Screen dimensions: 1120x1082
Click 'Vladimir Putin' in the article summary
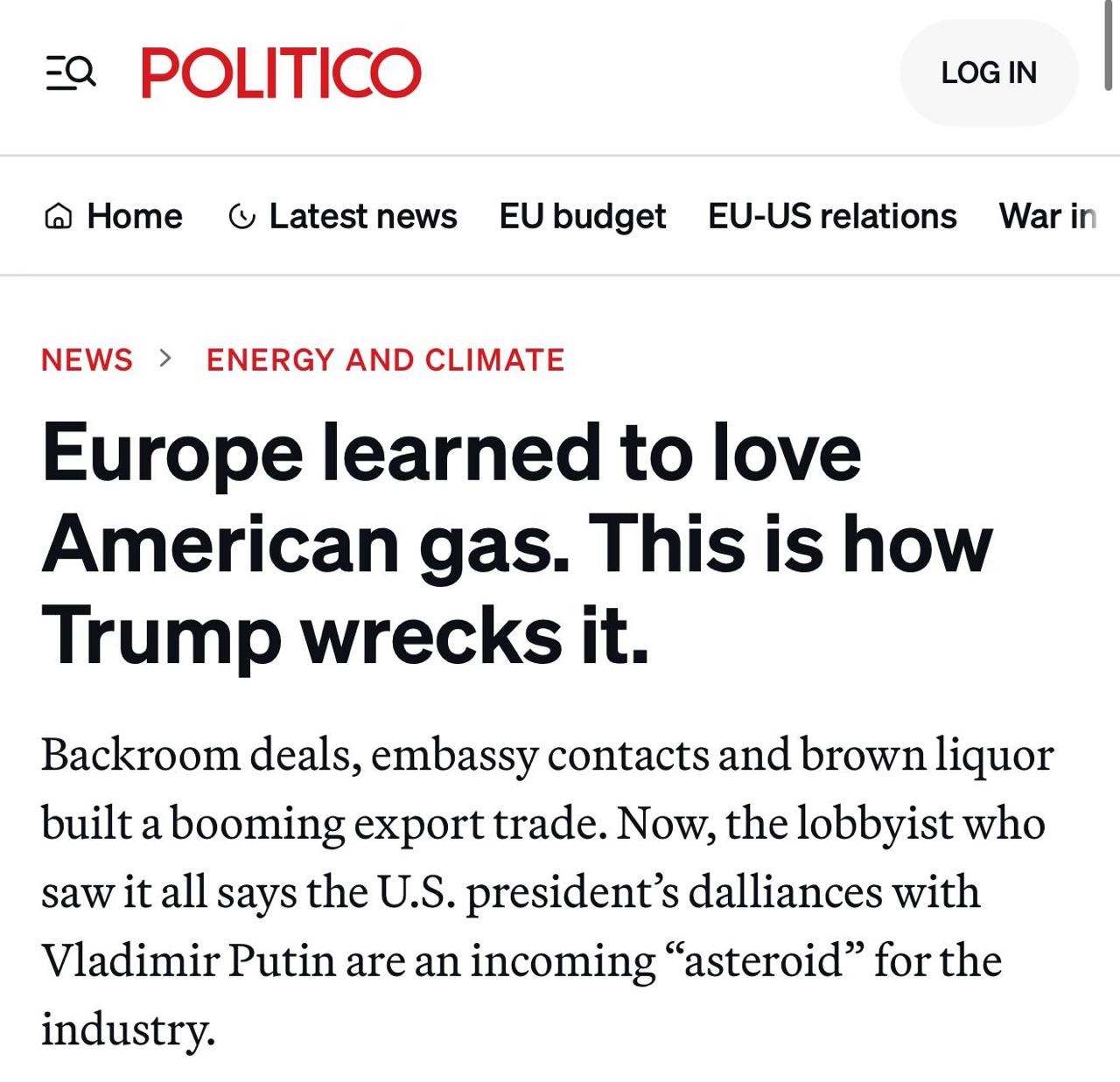click(188, 960)
